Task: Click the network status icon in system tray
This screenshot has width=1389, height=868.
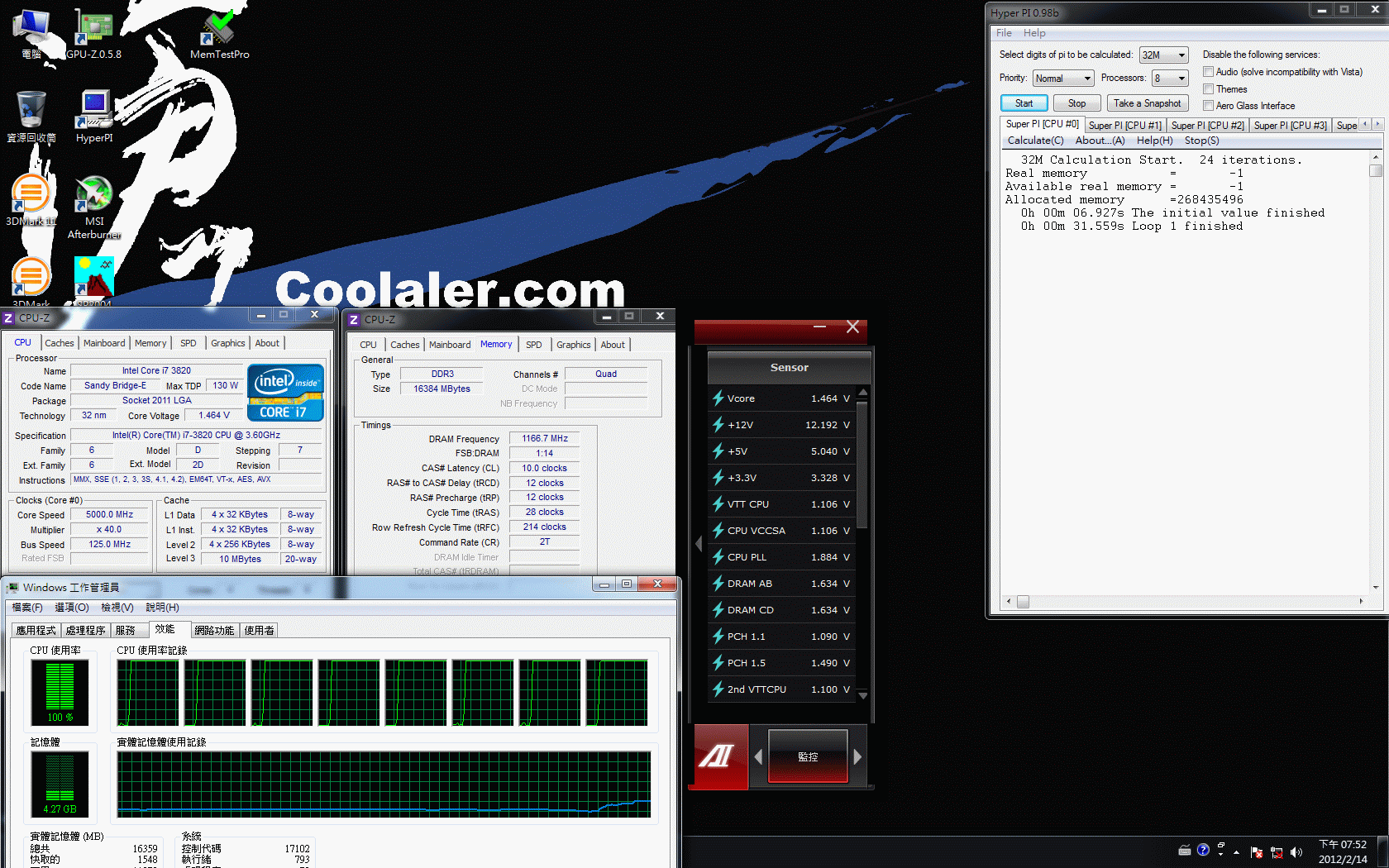Action: [1277, 852]
